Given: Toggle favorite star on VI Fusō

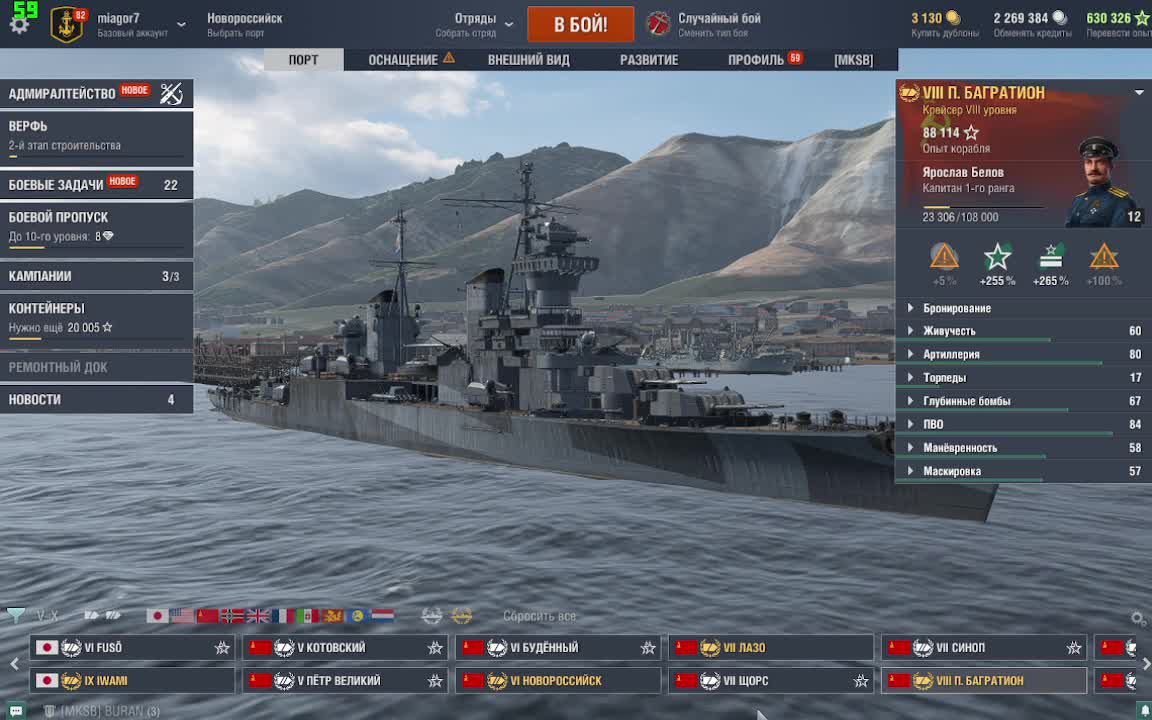Looking at the screenshot, I should tap(222, 648).
